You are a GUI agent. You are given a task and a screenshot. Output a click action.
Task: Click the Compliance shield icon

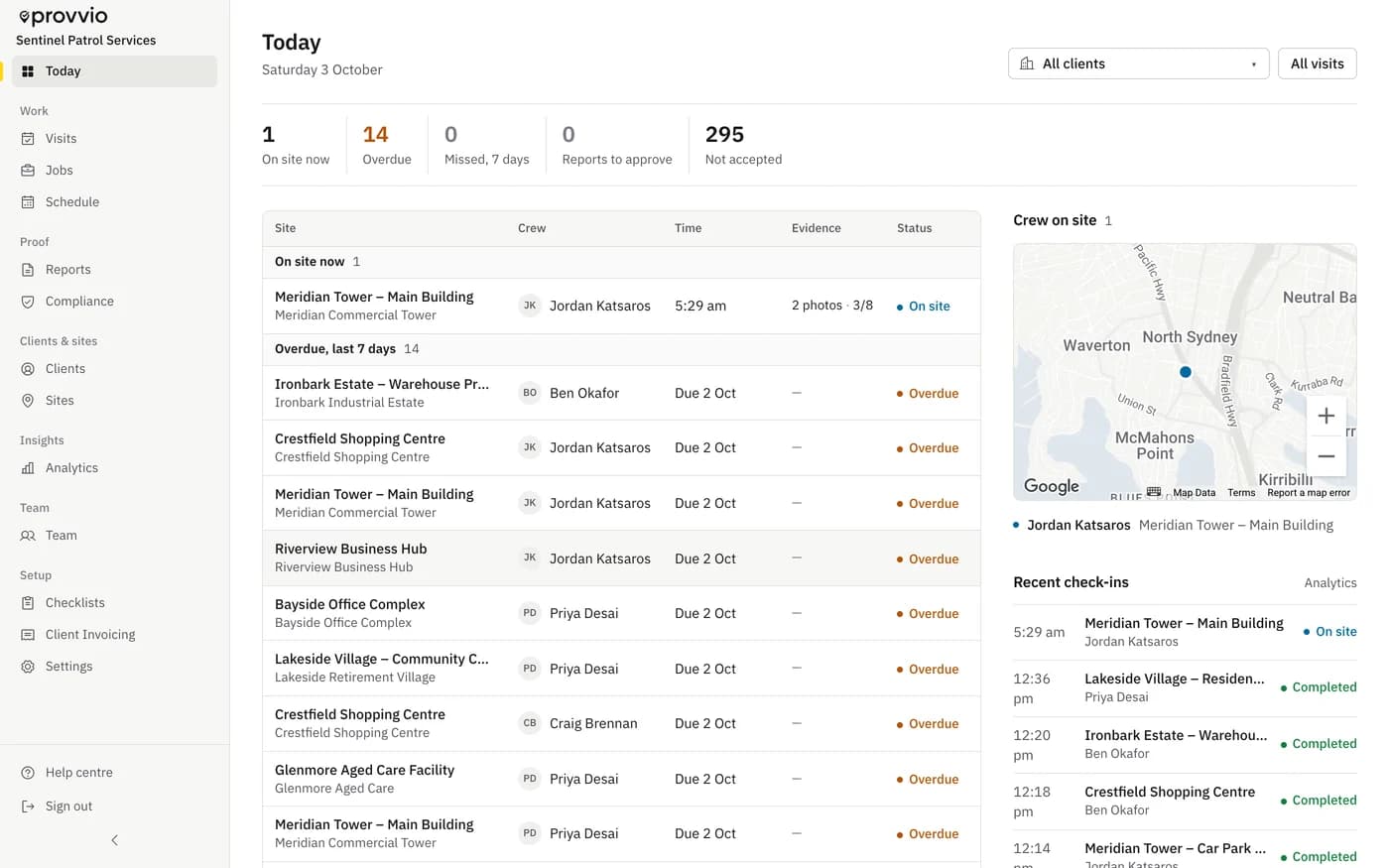point(28,302)
